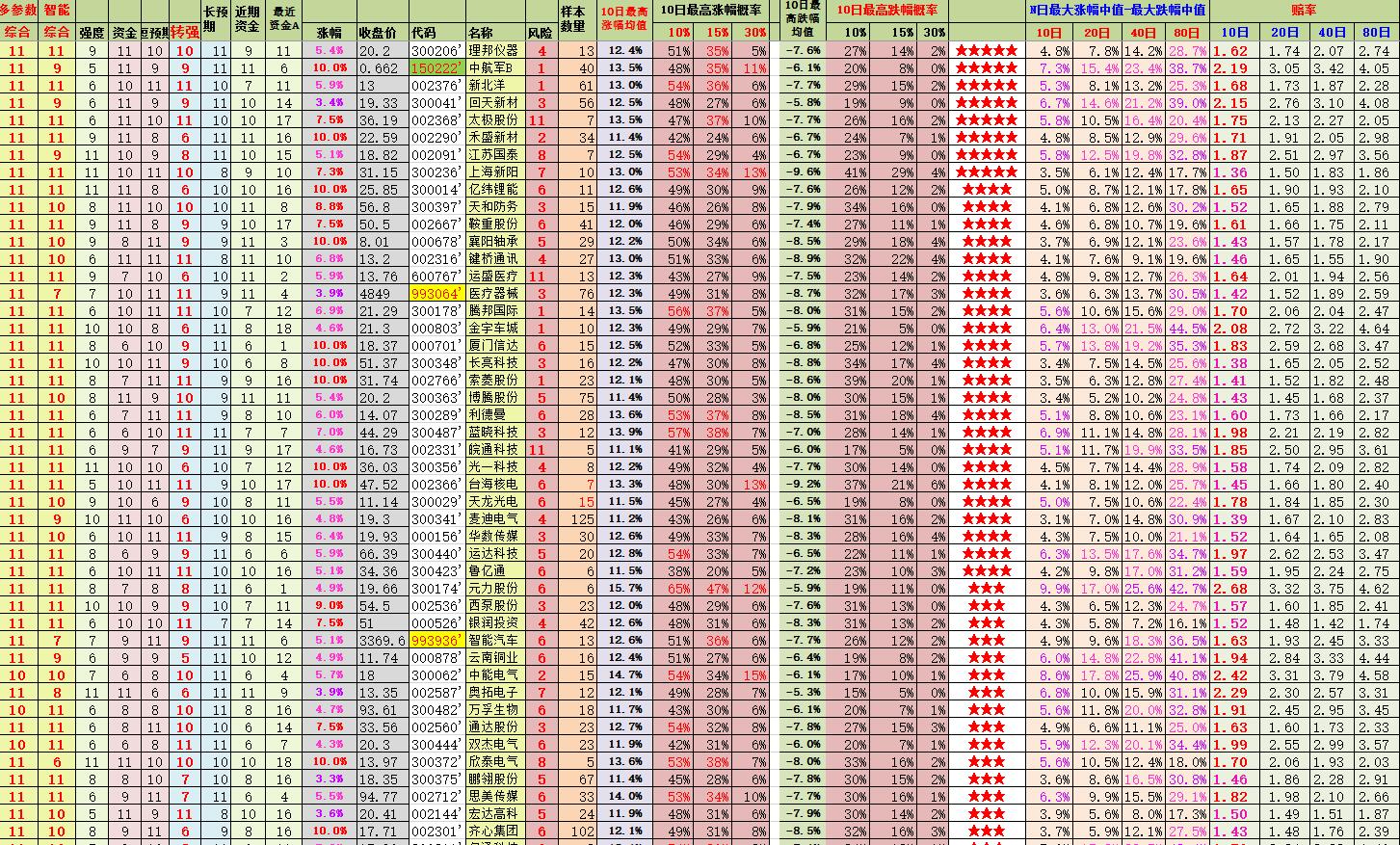The height and width of the screenshot is (845, 1400).
Task: Select the 智能 header cell
Action: point(57,10)
